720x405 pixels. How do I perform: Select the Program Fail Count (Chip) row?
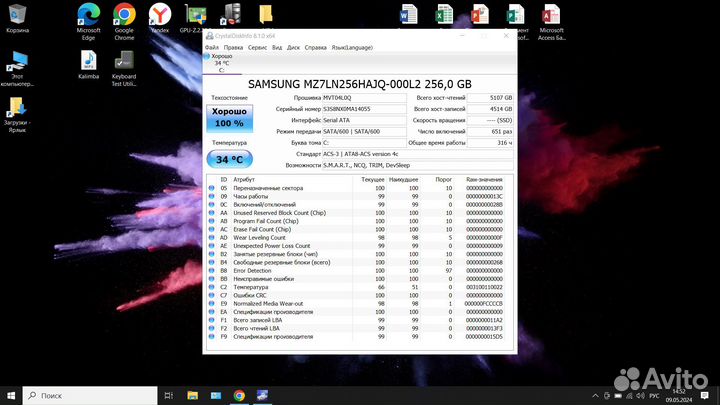tap(360, 221)
